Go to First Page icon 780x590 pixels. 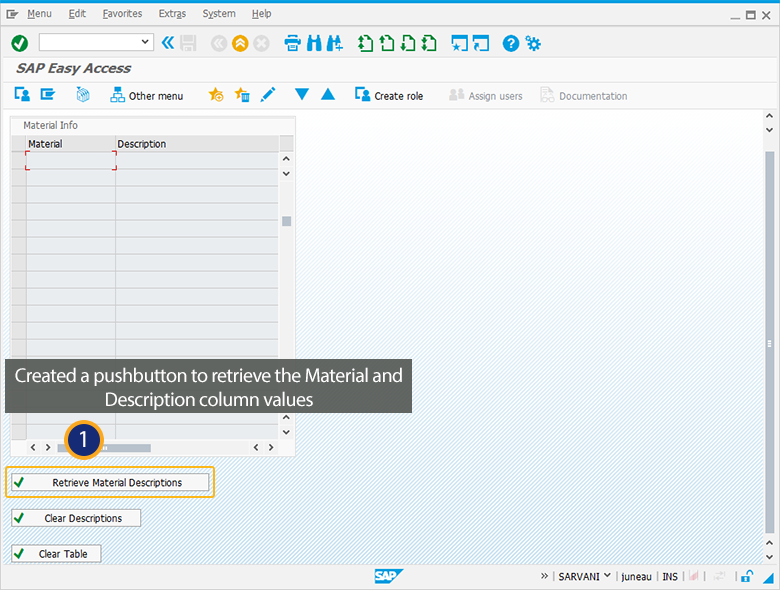365,43
